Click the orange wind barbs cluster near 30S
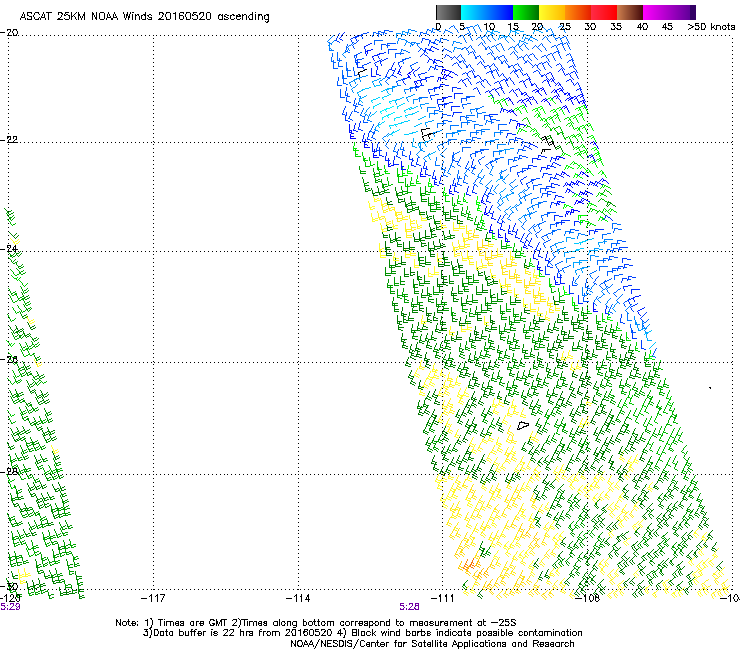 471,564
